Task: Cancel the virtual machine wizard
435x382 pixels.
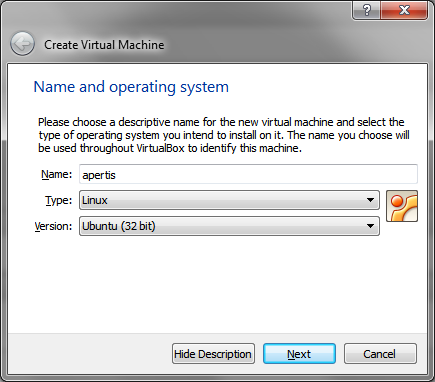Action: (x=380, y=354)
